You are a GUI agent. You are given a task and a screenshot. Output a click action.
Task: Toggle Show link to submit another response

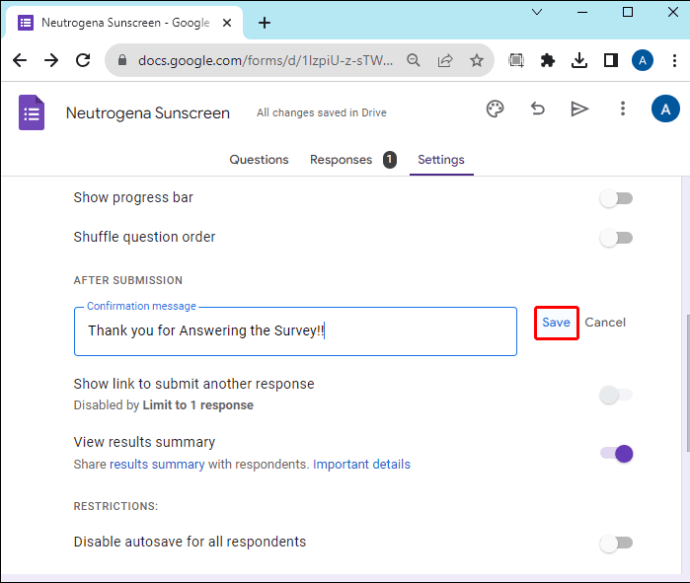pos(616,395)
